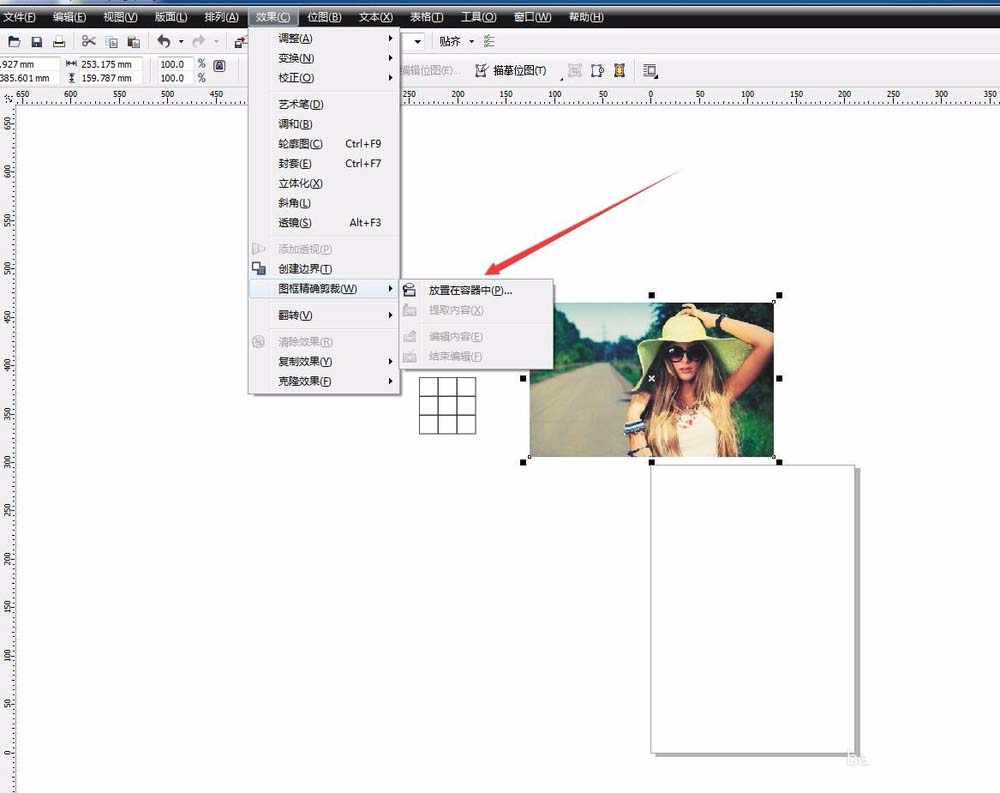Click the Undo arrow icon
This screenshot has width=1000, height=793.
(x=163, y=41)
